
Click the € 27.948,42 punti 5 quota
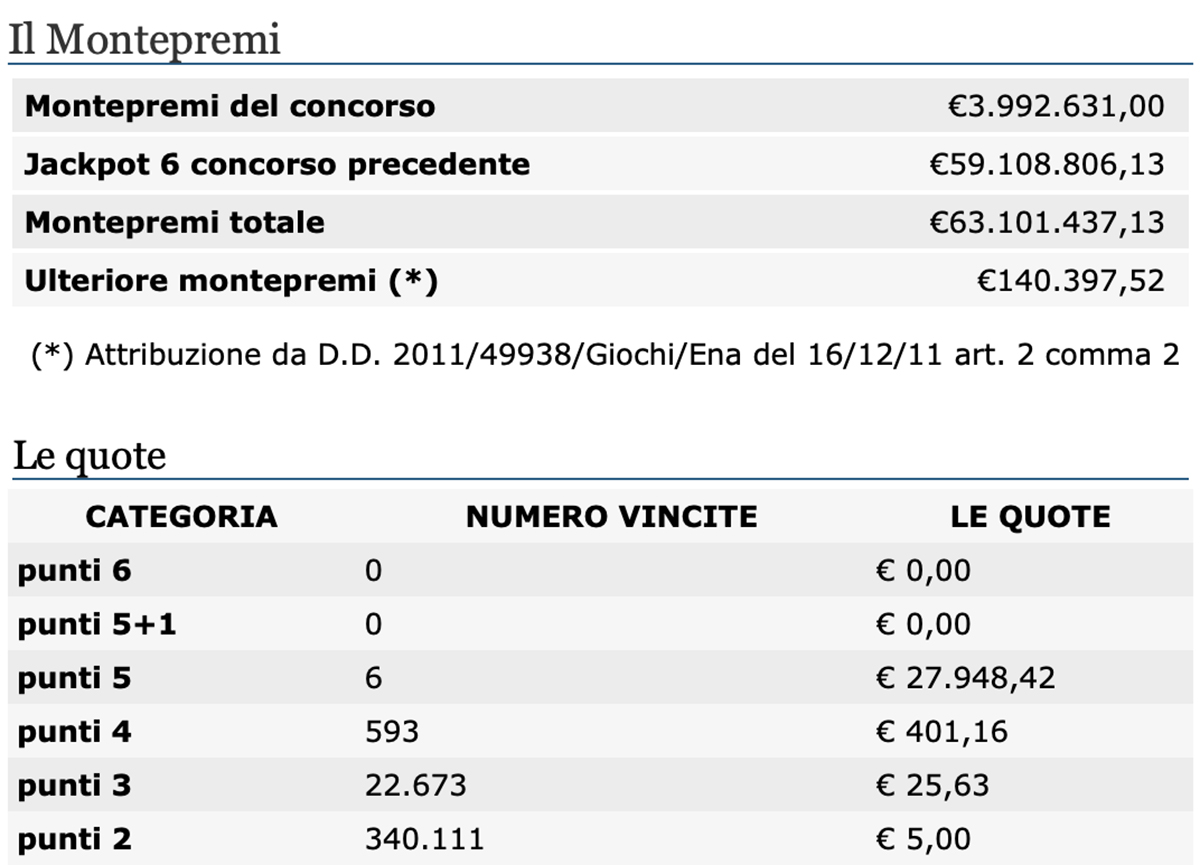966,679
